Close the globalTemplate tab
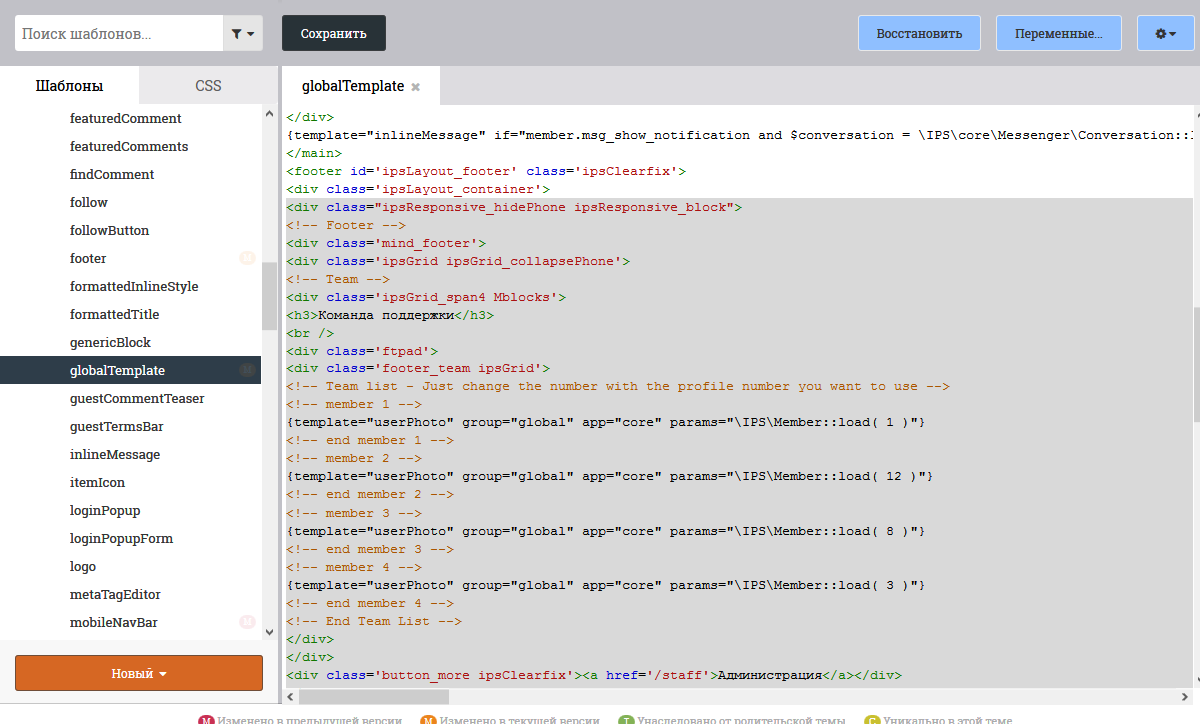The image size is (1200, 724). click(416, 87)
